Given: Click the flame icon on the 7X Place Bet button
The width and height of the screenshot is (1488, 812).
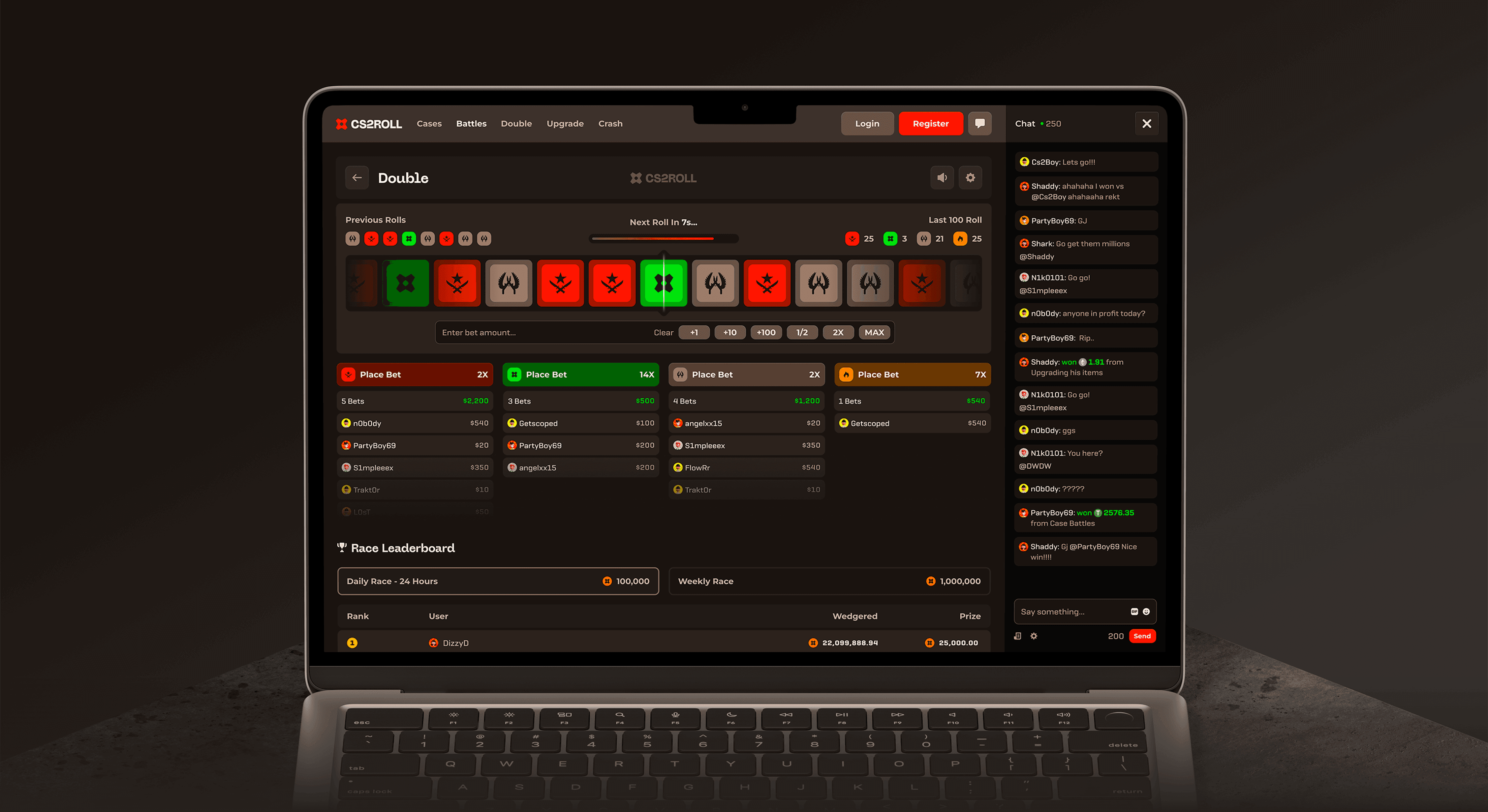Looking at the screenshot, I should 846,374.
